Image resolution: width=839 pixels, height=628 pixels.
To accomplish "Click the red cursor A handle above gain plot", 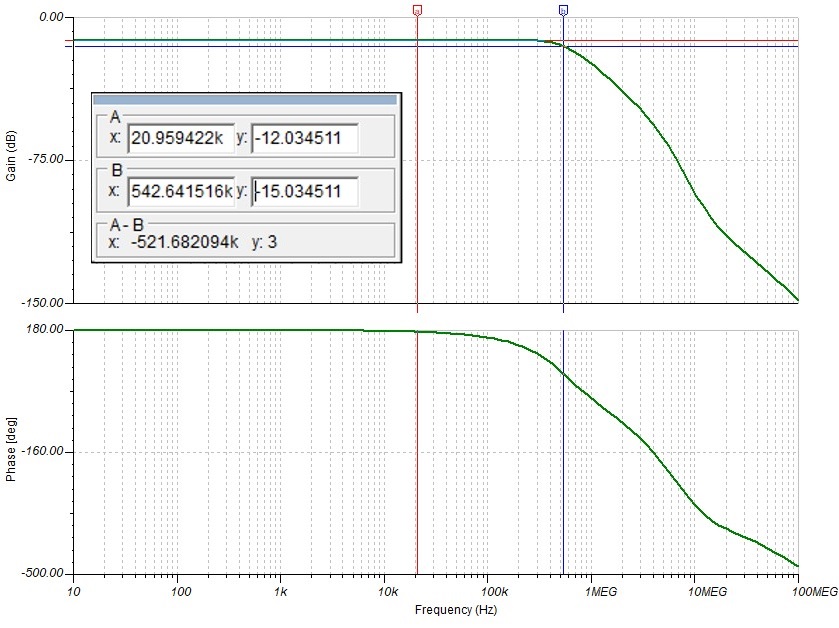I will click(x=417, y=9).
